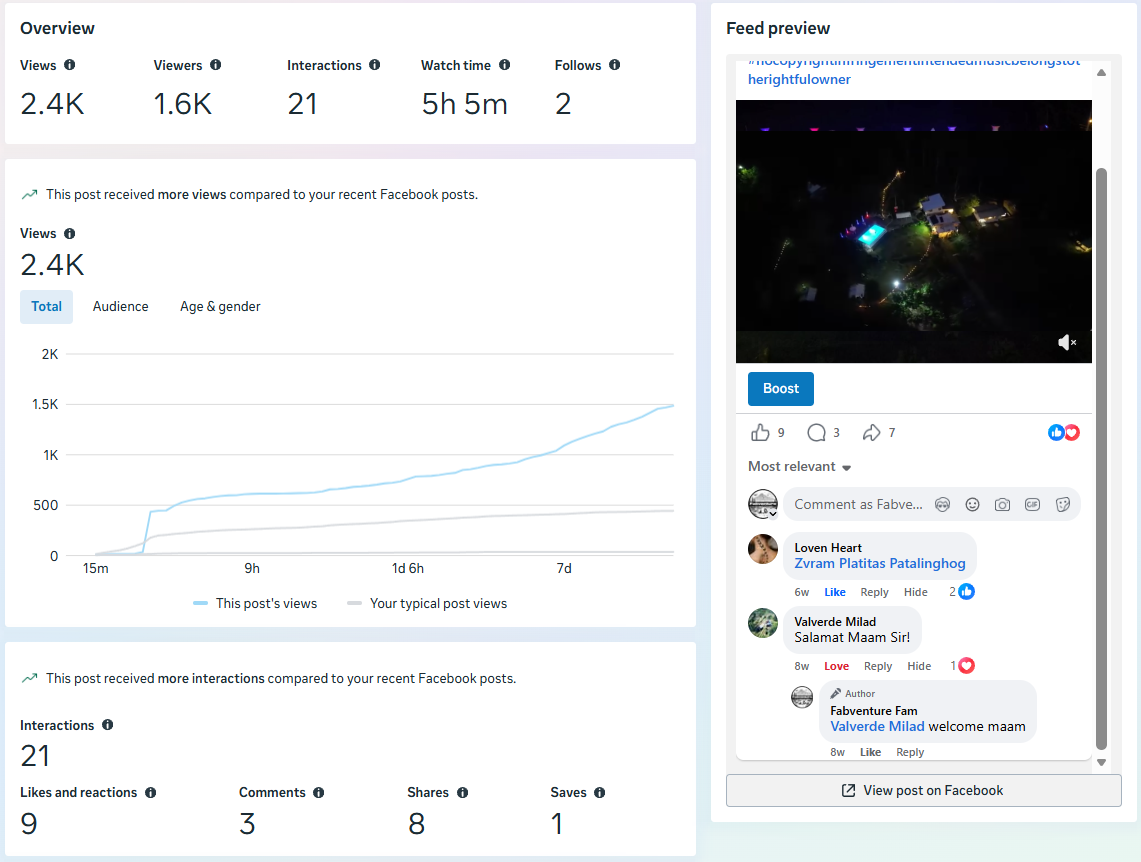Toggle Like on Loven Heart's comment
1141x862 pixels.
pyautogui.click(x=835, y=592)
